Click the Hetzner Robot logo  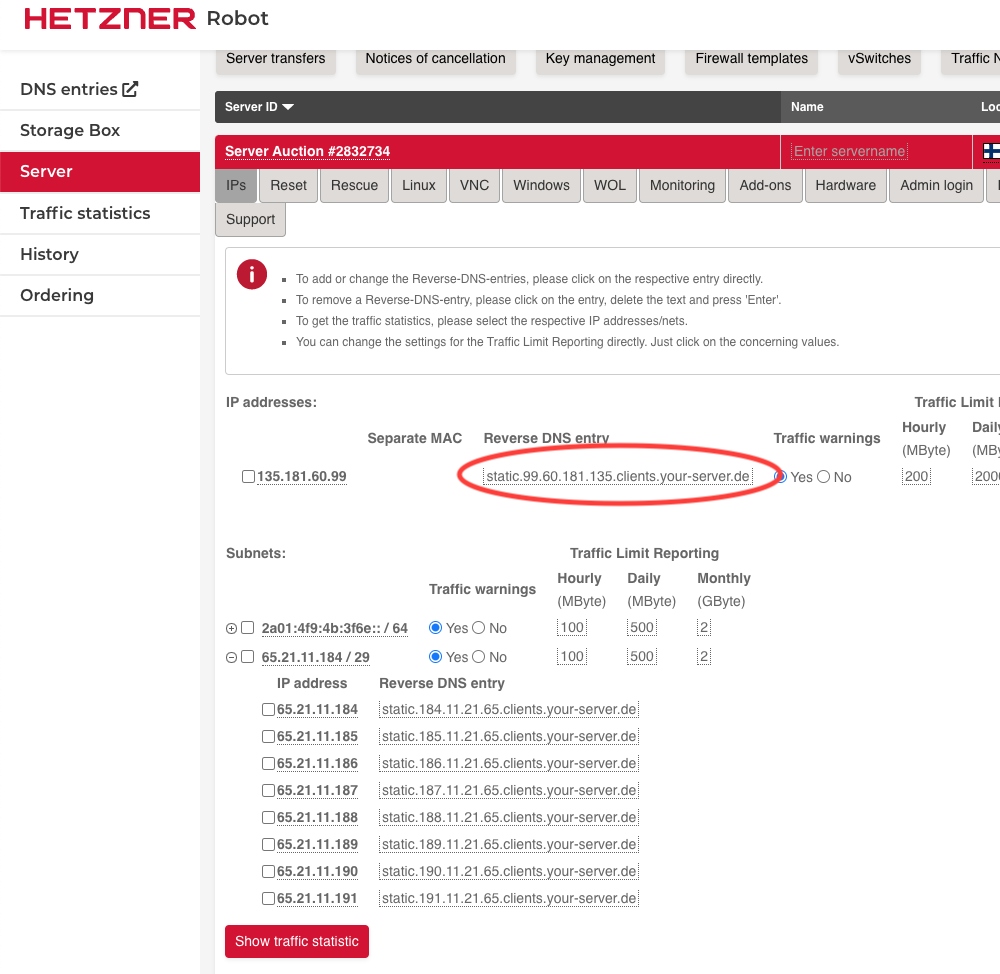point(146,19)
